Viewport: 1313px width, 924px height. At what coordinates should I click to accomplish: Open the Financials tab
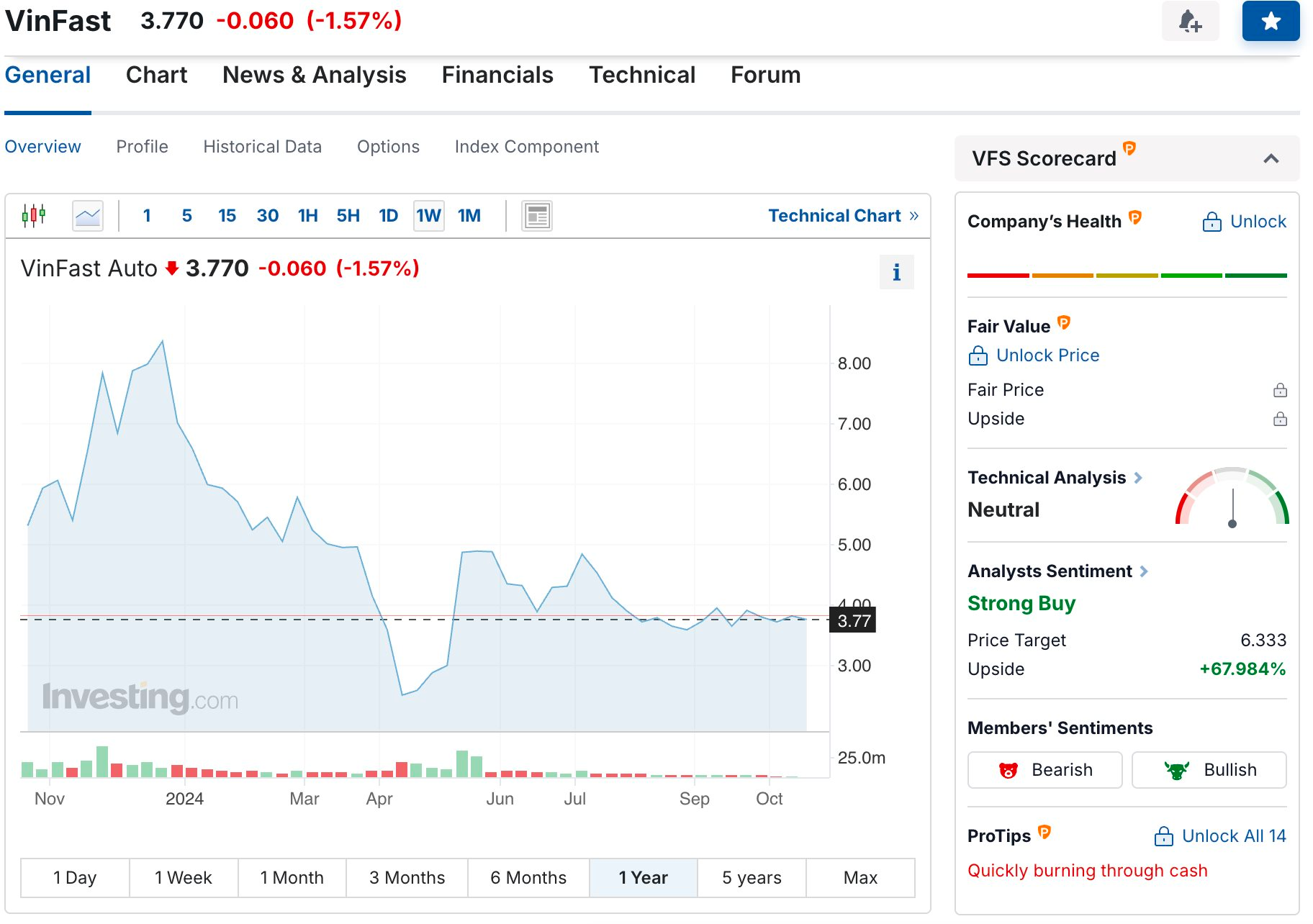497,75
